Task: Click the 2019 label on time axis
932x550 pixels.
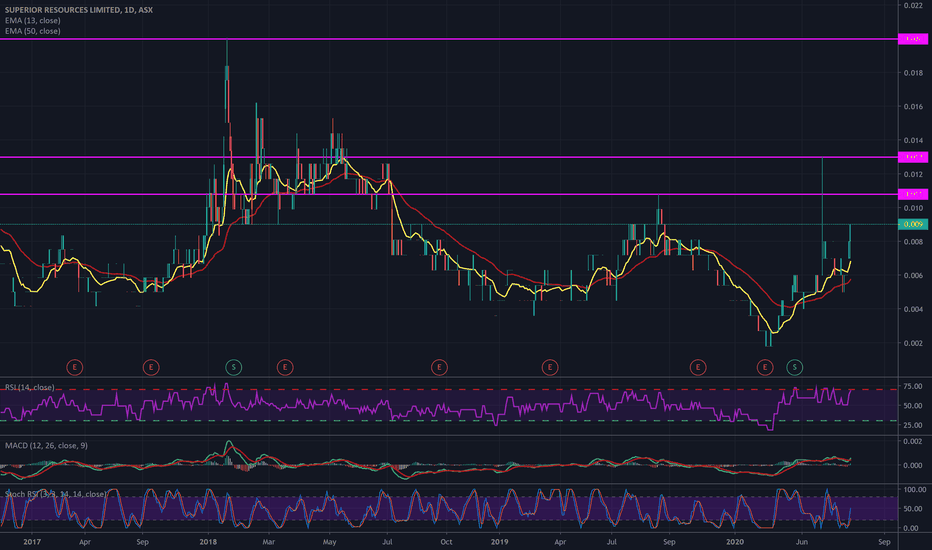Action: click(499, 542)
